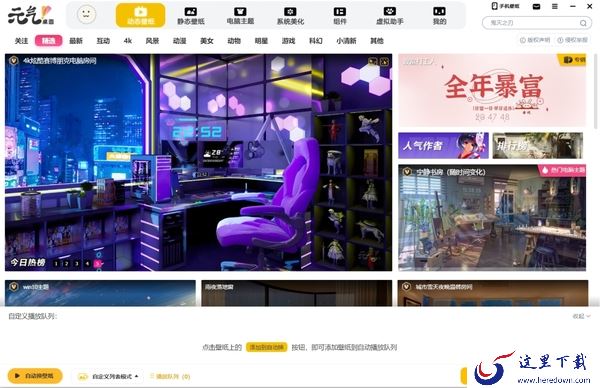Select the 最新 newest category
600x388 pixels.
pyautogui.click(x=76, y=41)
